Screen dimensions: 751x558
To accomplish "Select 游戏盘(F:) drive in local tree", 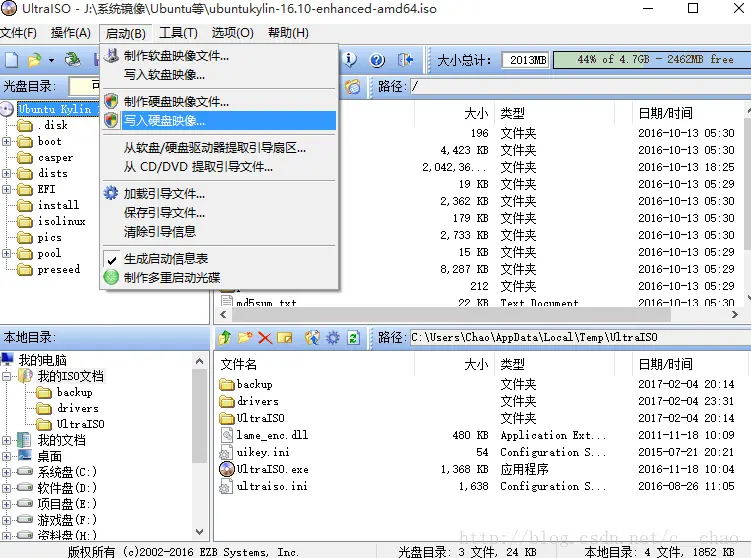I will [x=67, y=520].
